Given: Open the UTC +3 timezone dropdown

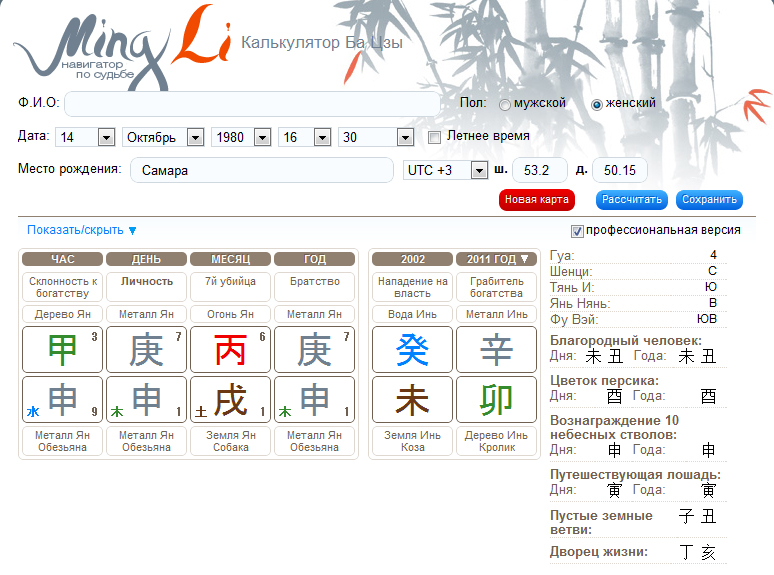Looking at the screenshot, I should (x=445, y=170).
